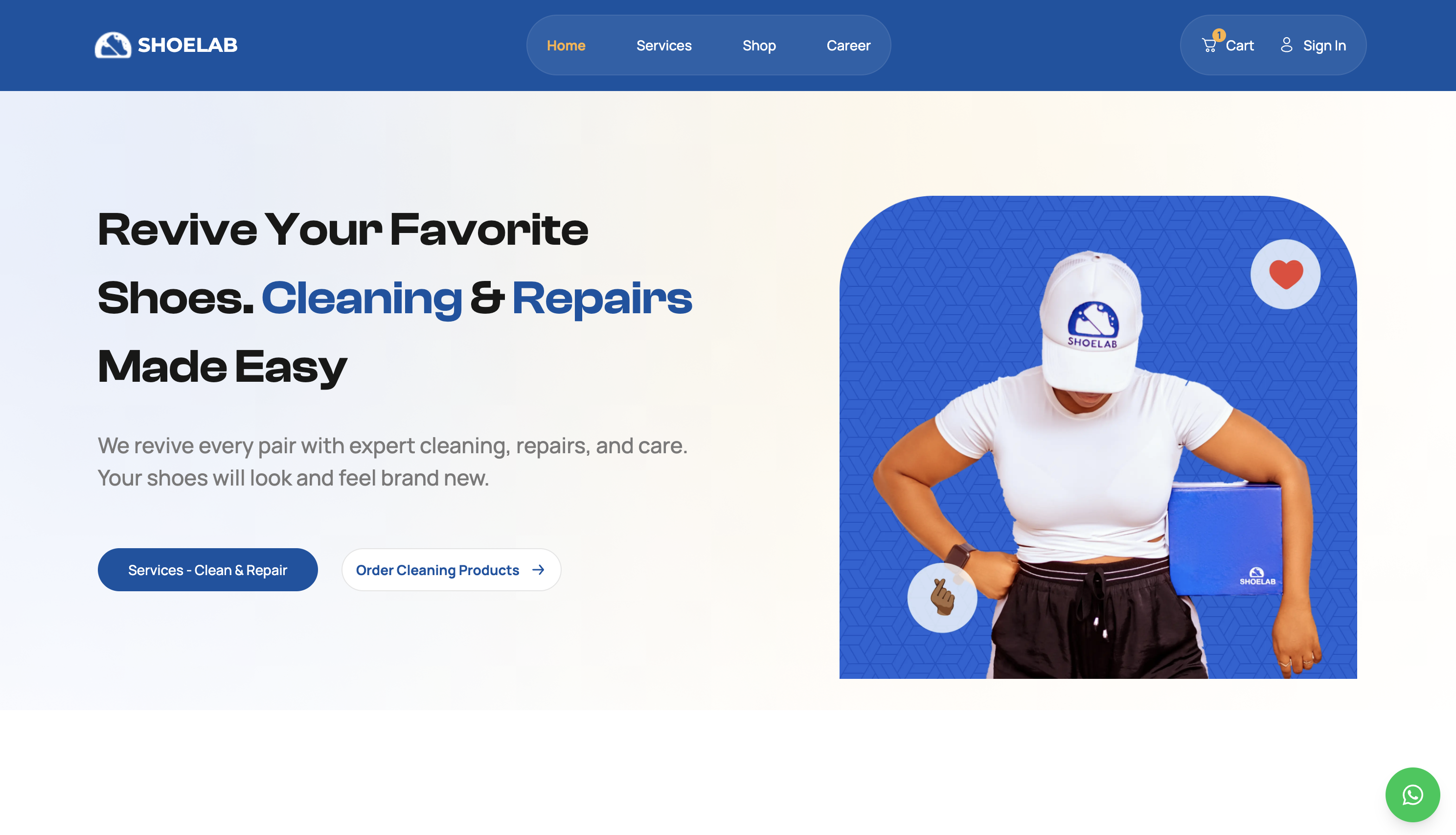The height and width of the screenshot is (835, 1456).
Task: Click the arrow in Order Cleaning Products
Action: (538, 570)
